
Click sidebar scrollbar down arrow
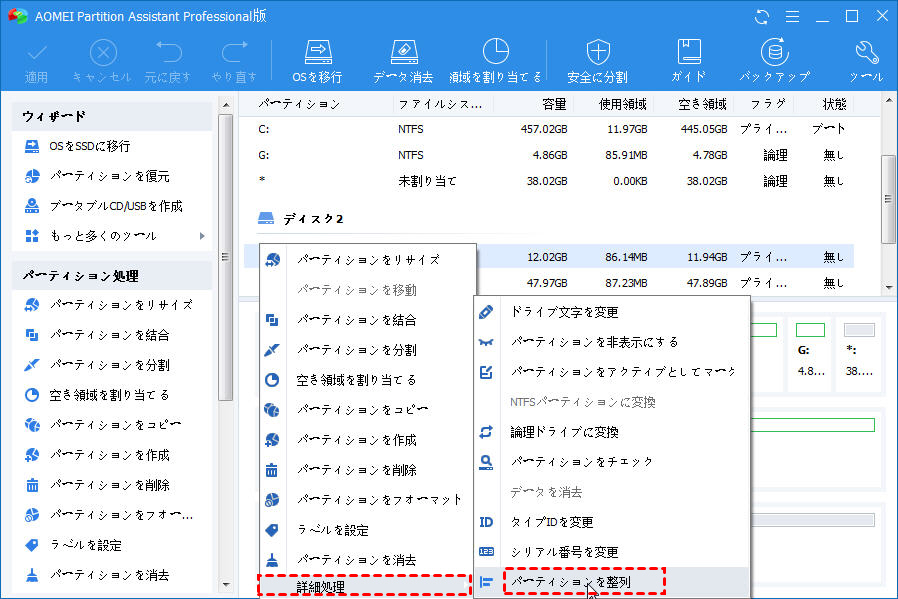226,585
